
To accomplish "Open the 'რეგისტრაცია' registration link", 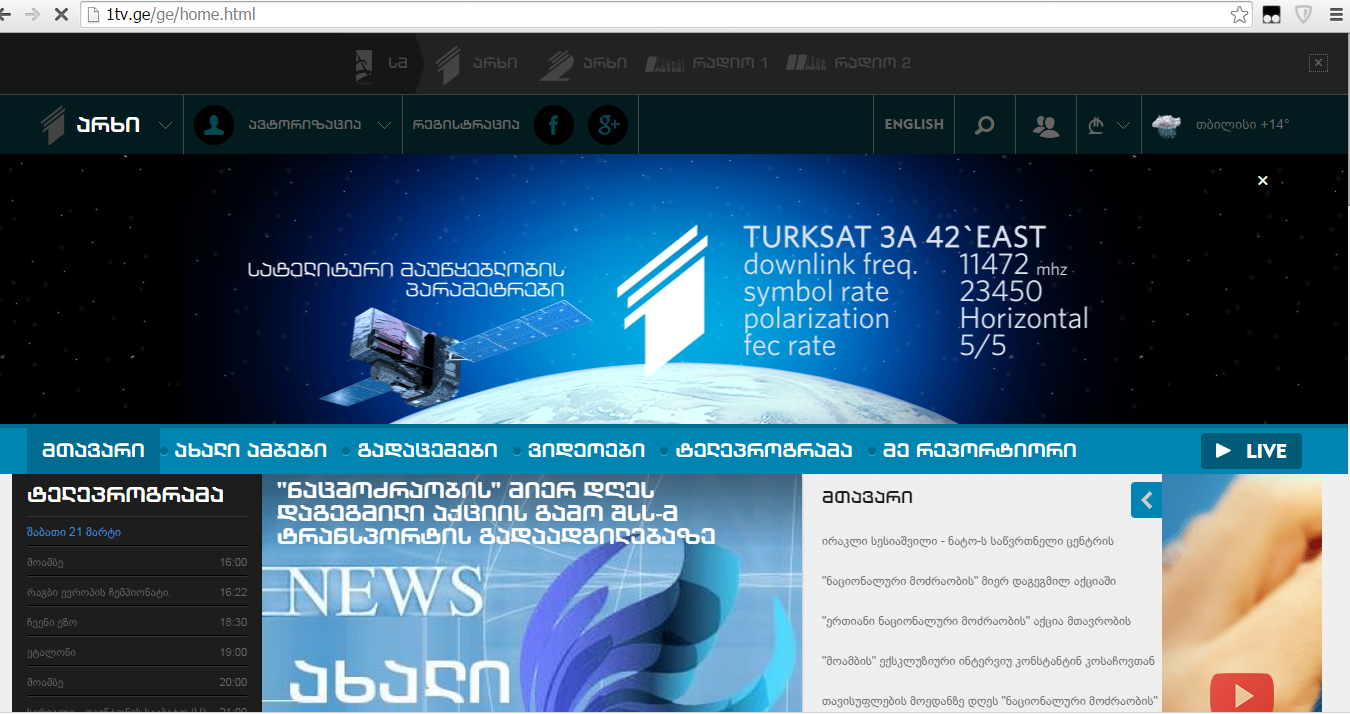I will coord(466,126).
